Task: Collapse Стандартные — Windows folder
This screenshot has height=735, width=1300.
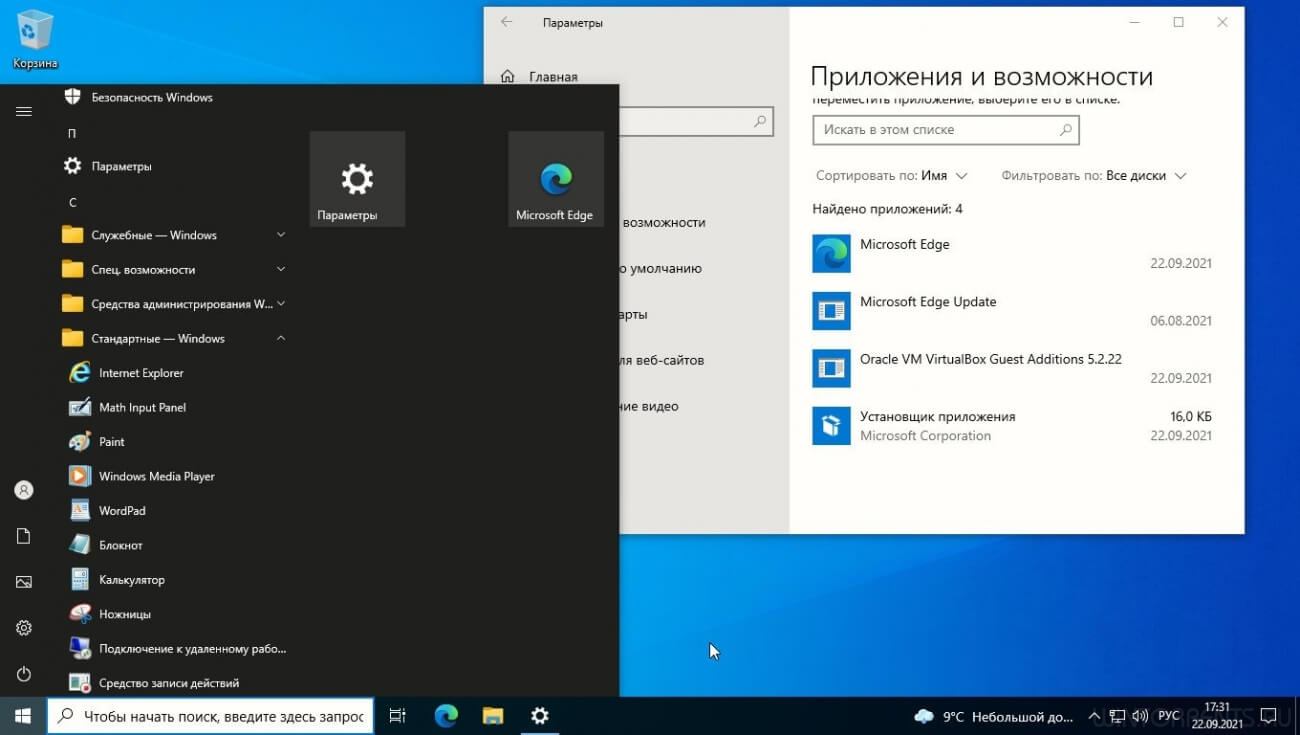Action: point(174,338)
